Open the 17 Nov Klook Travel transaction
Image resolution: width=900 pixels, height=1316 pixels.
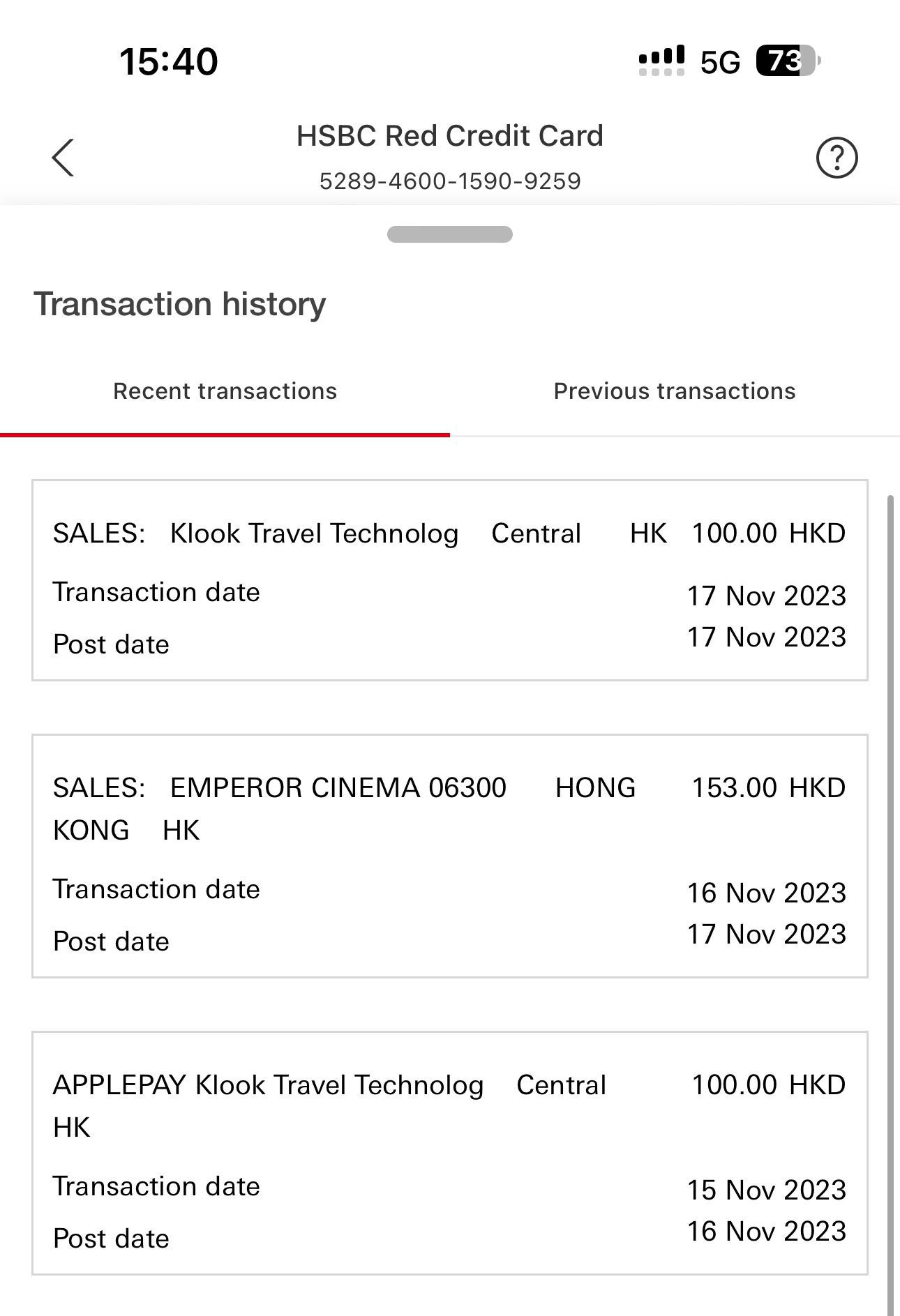[450, 580]
